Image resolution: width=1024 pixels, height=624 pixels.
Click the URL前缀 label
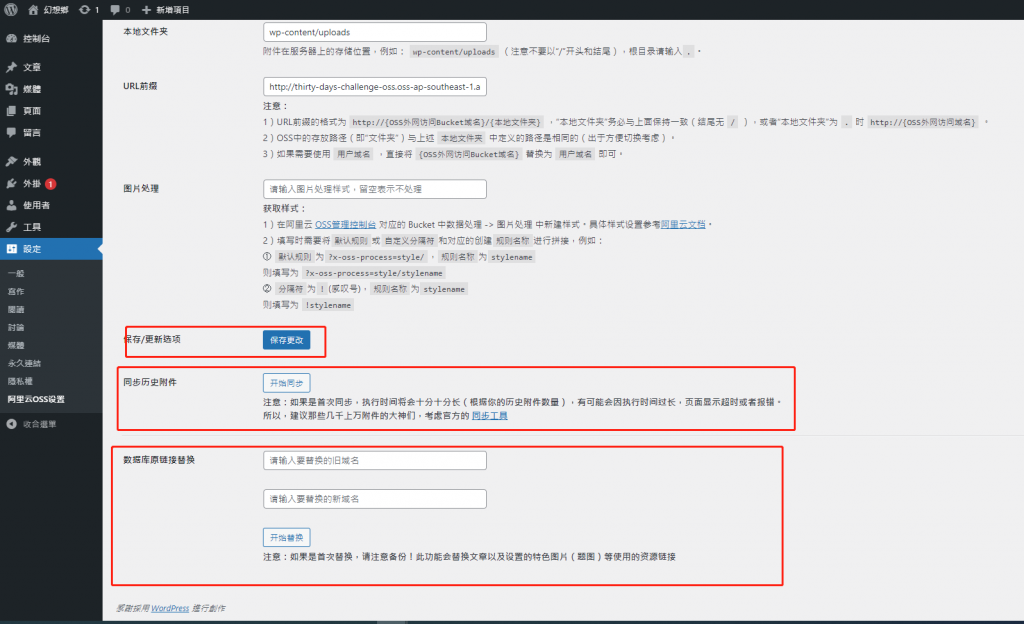point(140,86)
